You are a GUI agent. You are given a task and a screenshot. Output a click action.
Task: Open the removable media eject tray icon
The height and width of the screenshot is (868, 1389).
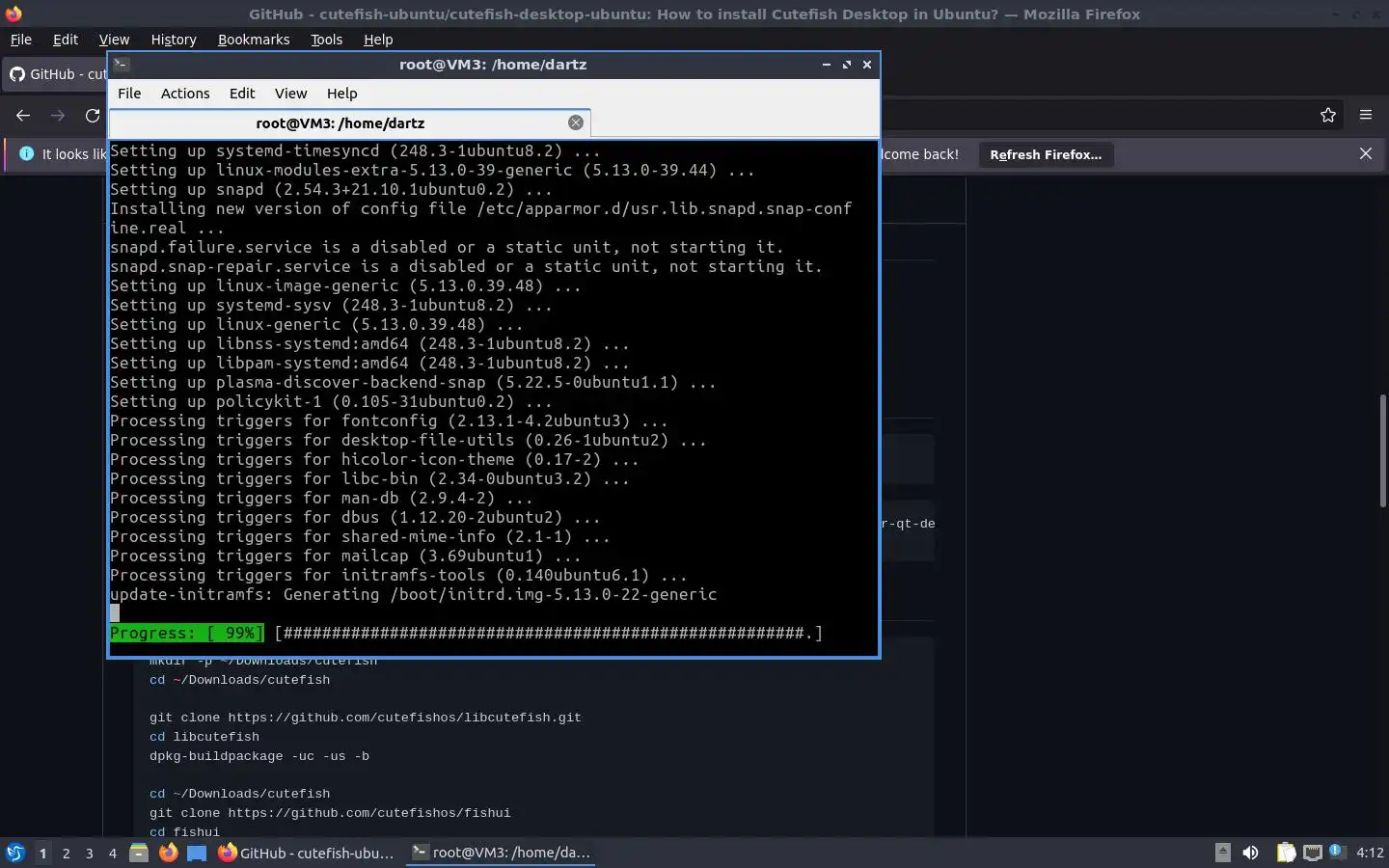click(x=1222, y=852)
